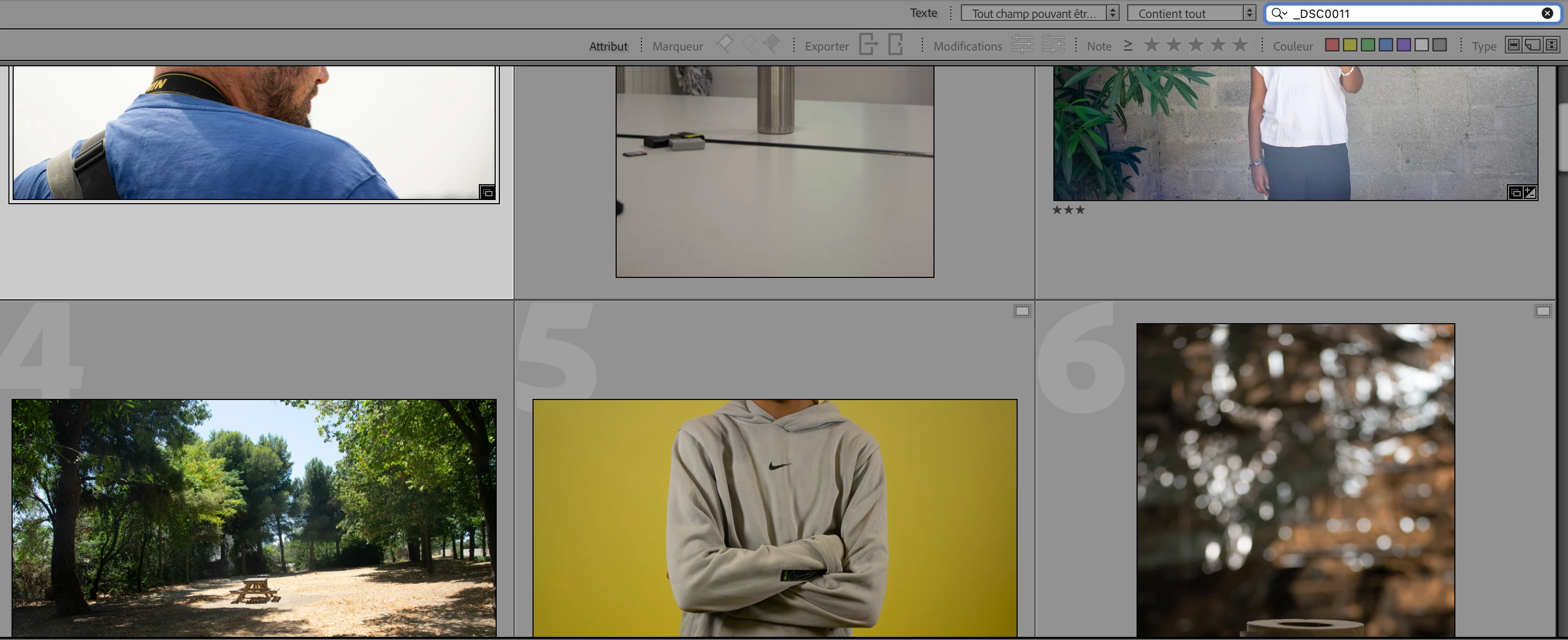Screen dimensions: 1568x640
Task: Filter by master photos type icon
Action: coord(1513,45)
